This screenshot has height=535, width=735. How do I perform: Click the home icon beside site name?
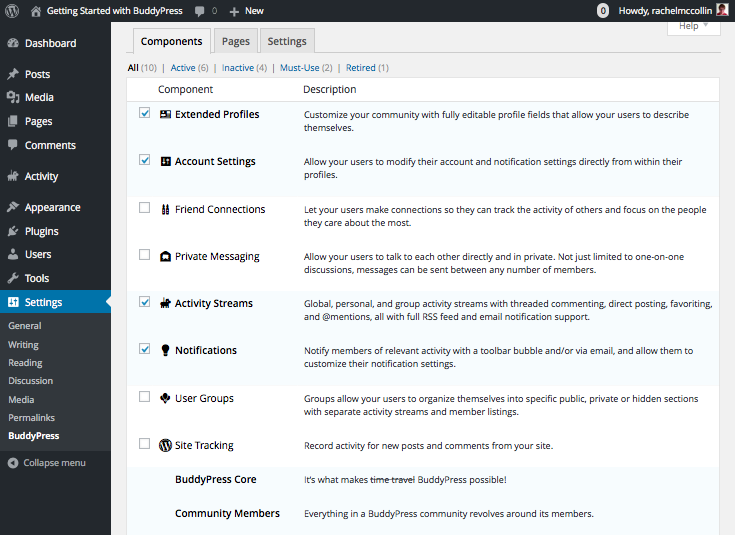point(36,11)
